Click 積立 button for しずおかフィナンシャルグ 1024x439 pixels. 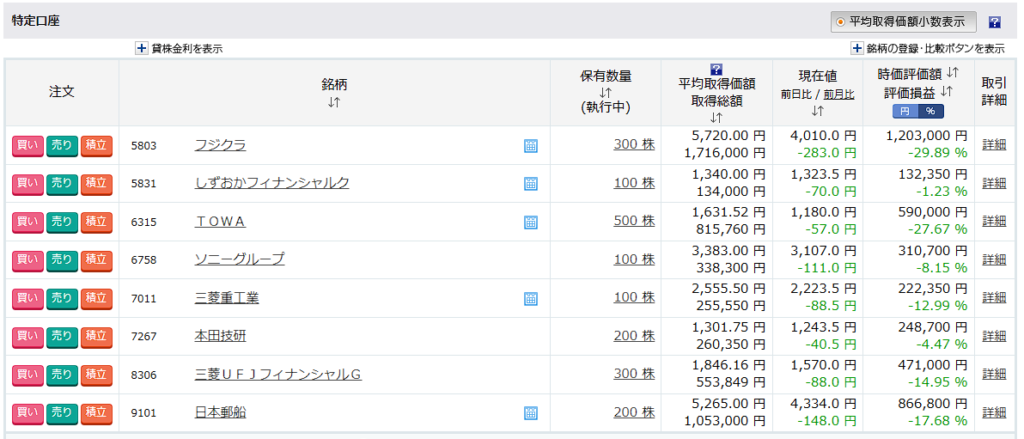click(x=97, y=184)
